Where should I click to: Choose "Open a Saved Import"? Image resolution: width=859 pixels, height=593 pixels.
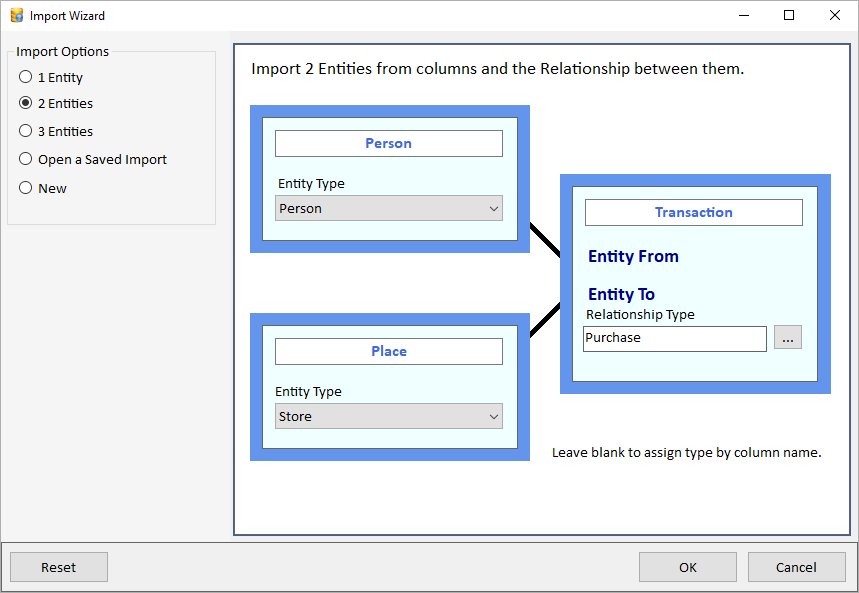point(24,158)
